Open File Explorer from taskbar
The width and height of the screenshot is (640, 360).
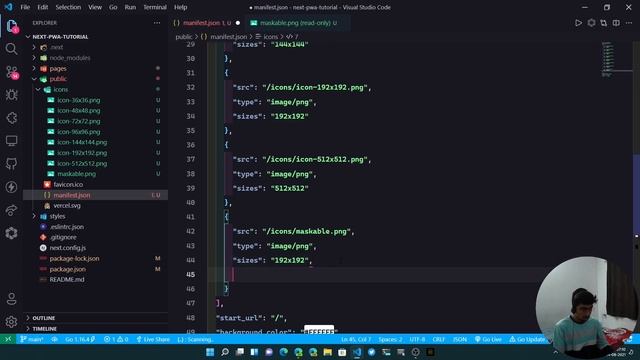coord(327,352)
